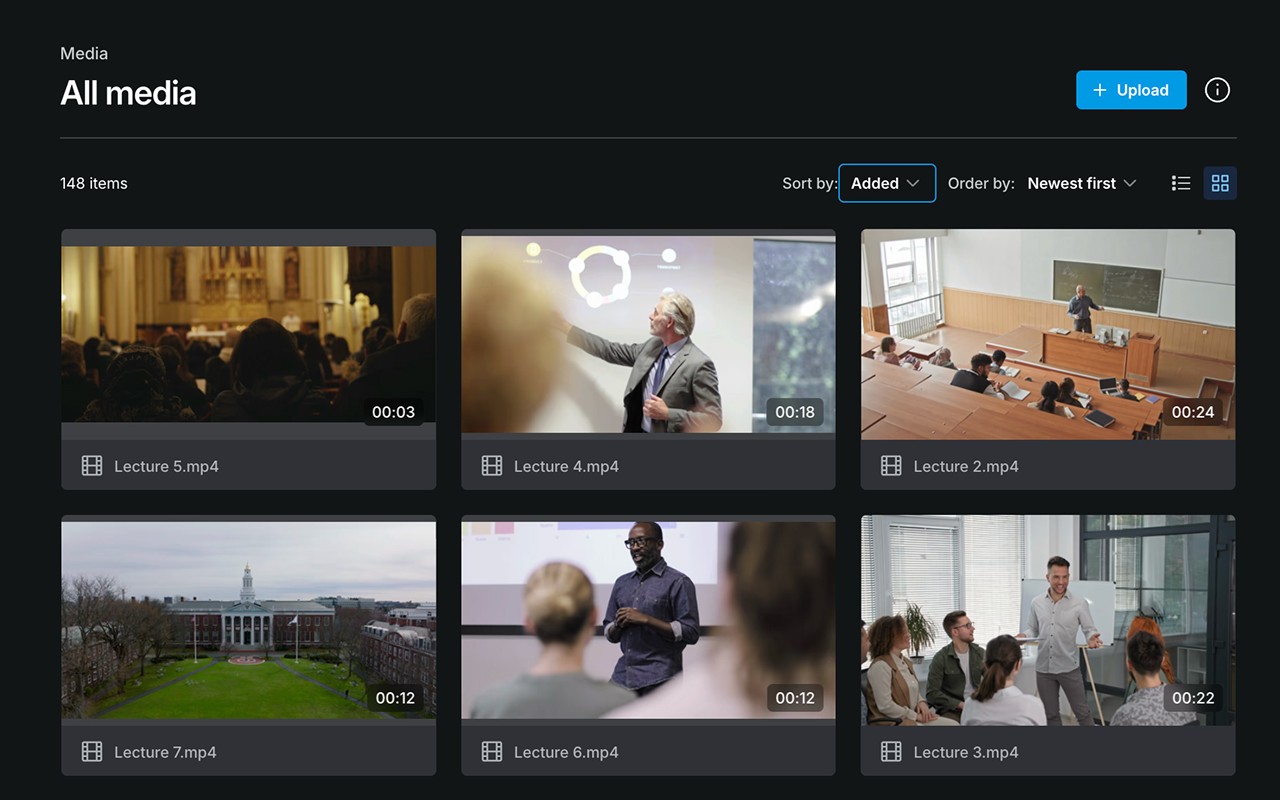Open the Sort by Added dropdown
This screenshot has height=800, width=1280.
click(886, 183)
